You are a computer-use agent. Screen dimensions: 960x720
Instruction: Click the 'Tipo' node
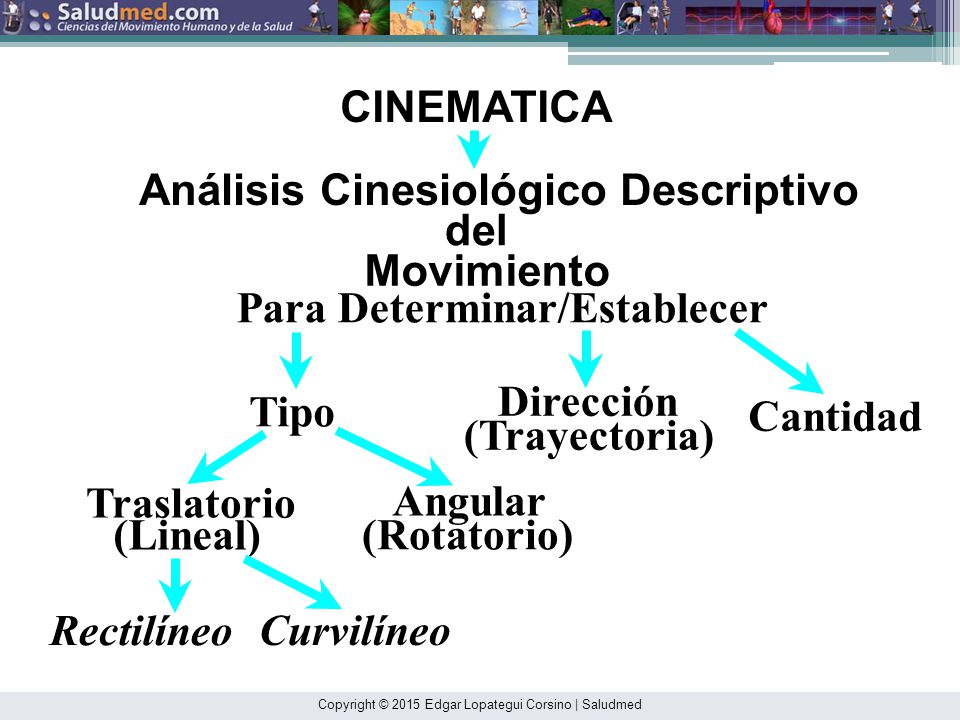292,413
